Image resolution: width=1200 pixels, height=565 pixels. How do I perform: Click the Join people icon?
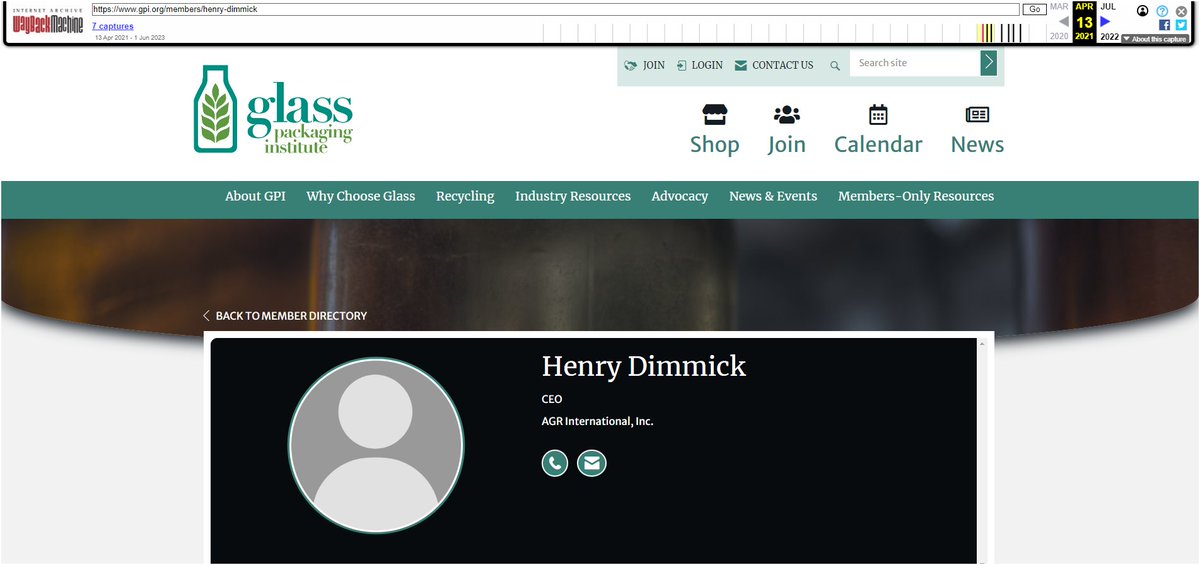[x=787, y=114]
